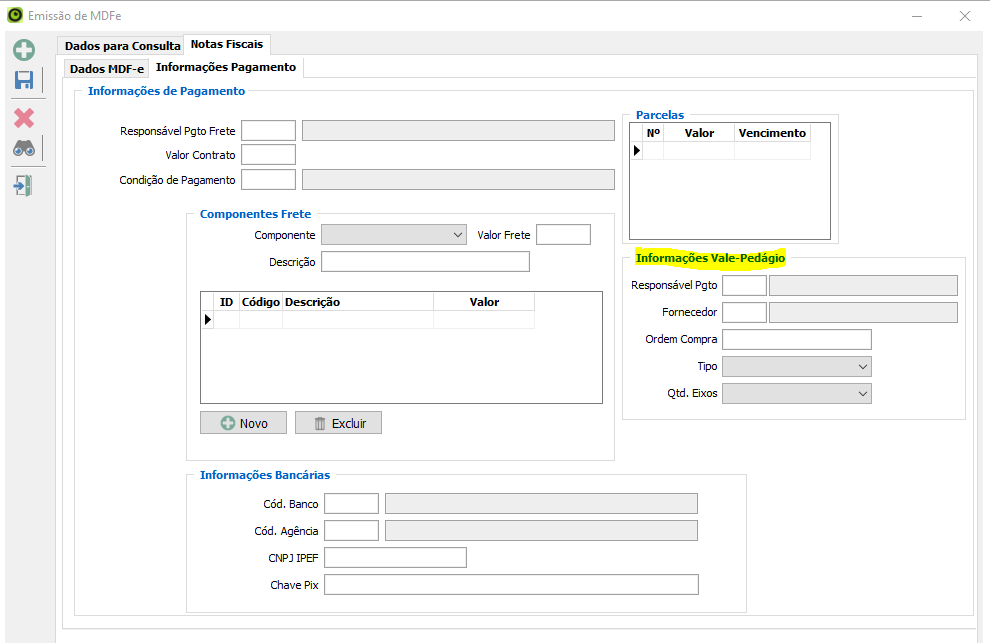Viewport: 990px width, 643px height.
Task: Select Informações Pagamento sub-tab
Action: coord(226,67)
